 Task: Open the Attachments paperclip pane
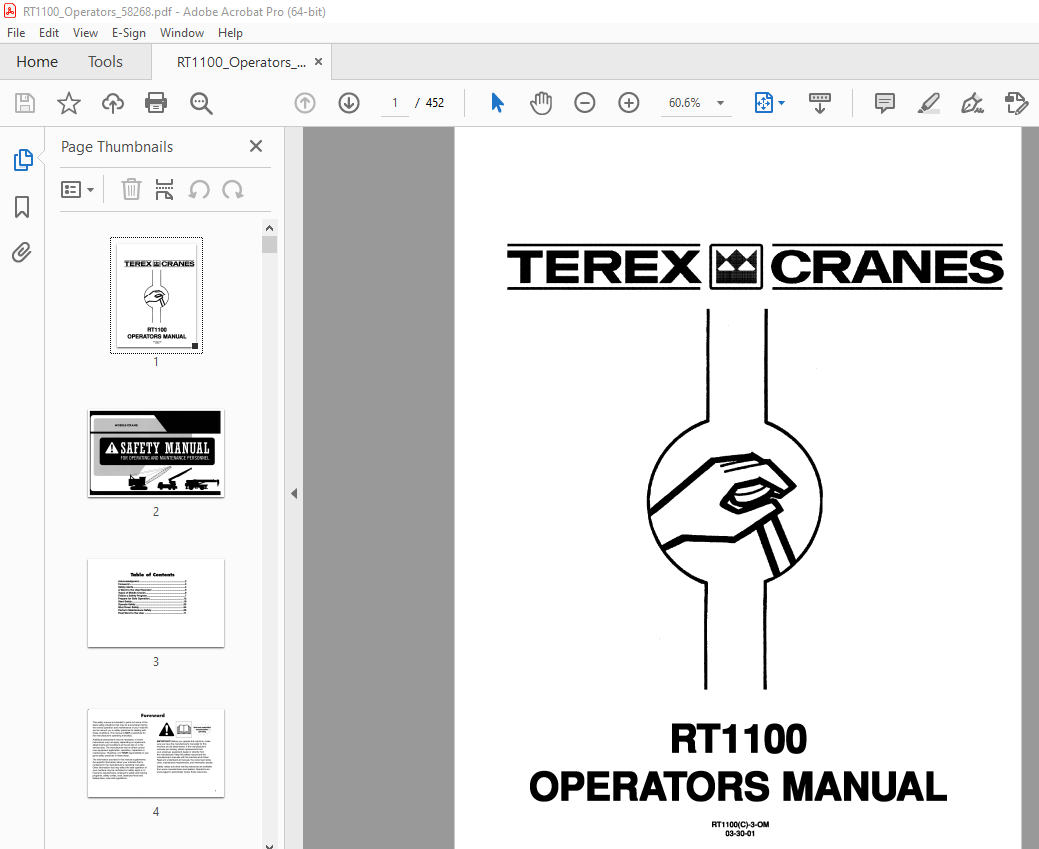[22, 253]
